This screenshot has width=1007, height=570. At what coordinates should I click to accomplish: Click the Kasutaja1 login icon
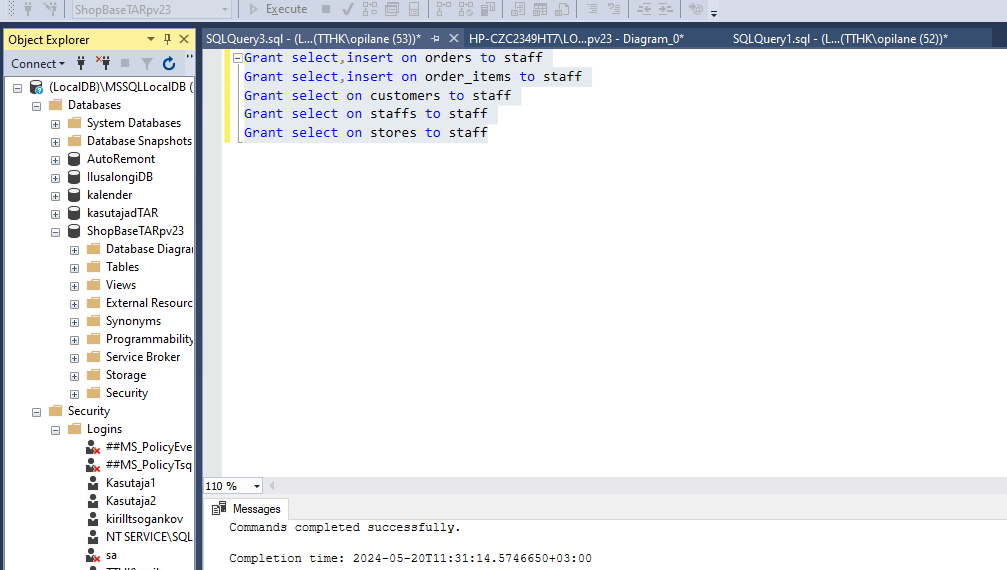[x=93, y=483]
